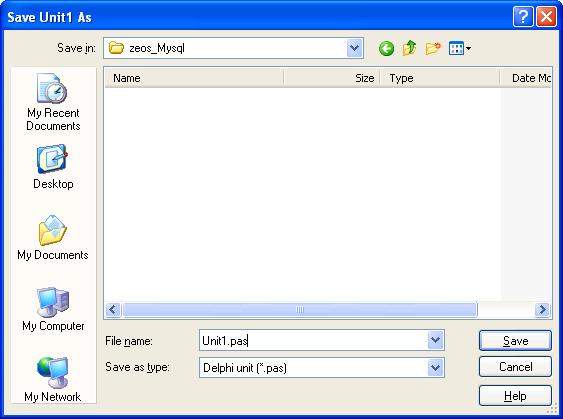563x419 pixels.
Task: Go to My Computer location
Action: 53,309
